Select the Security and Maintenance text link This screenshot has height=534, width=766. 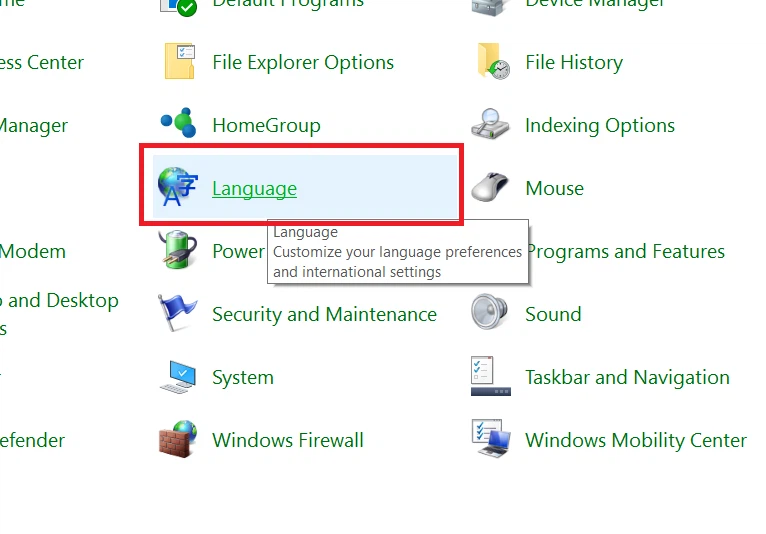(x=324, y=314)
